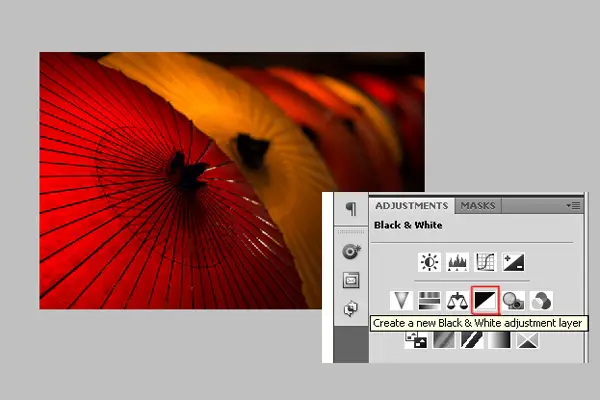Add a Hue/Saturation adjustment layer
Viewport: 600px width, 400px height.
[x=429, y=300]
